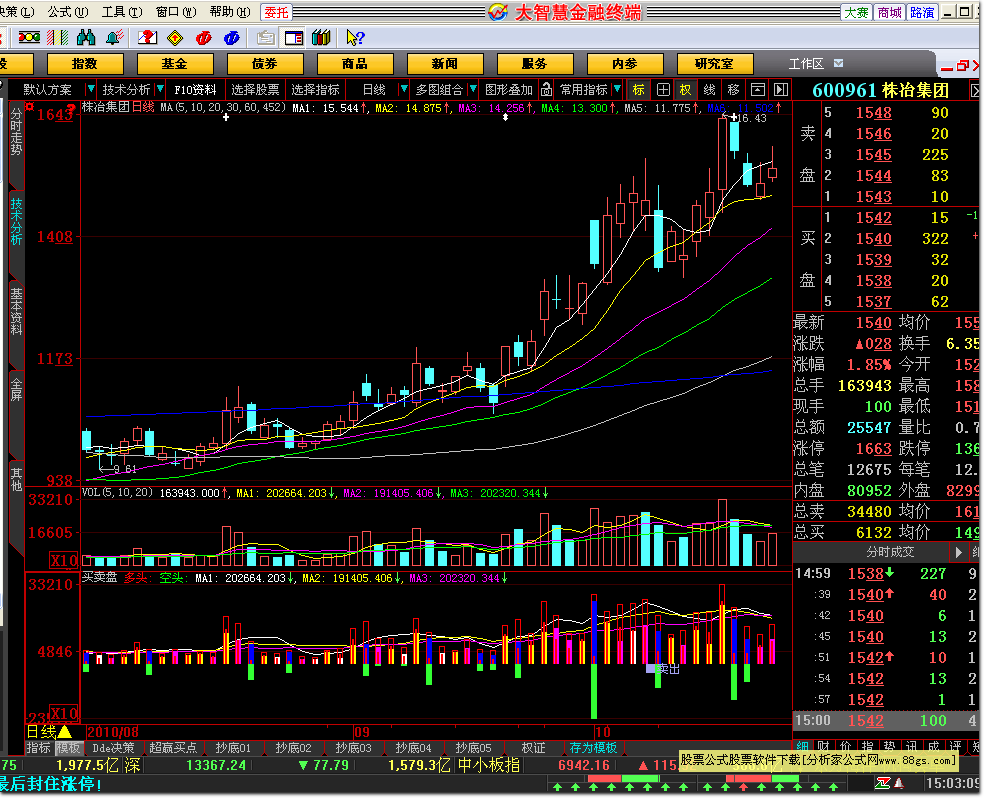Click the skip-to-end side panel icon
This screenshot has width=985, height=798.
coord(781,90)
